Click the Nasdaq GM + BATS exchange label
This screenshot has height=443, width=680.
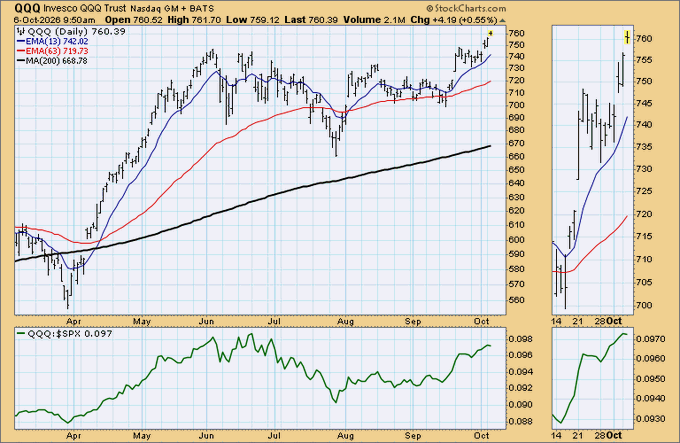tap(172, 9)
